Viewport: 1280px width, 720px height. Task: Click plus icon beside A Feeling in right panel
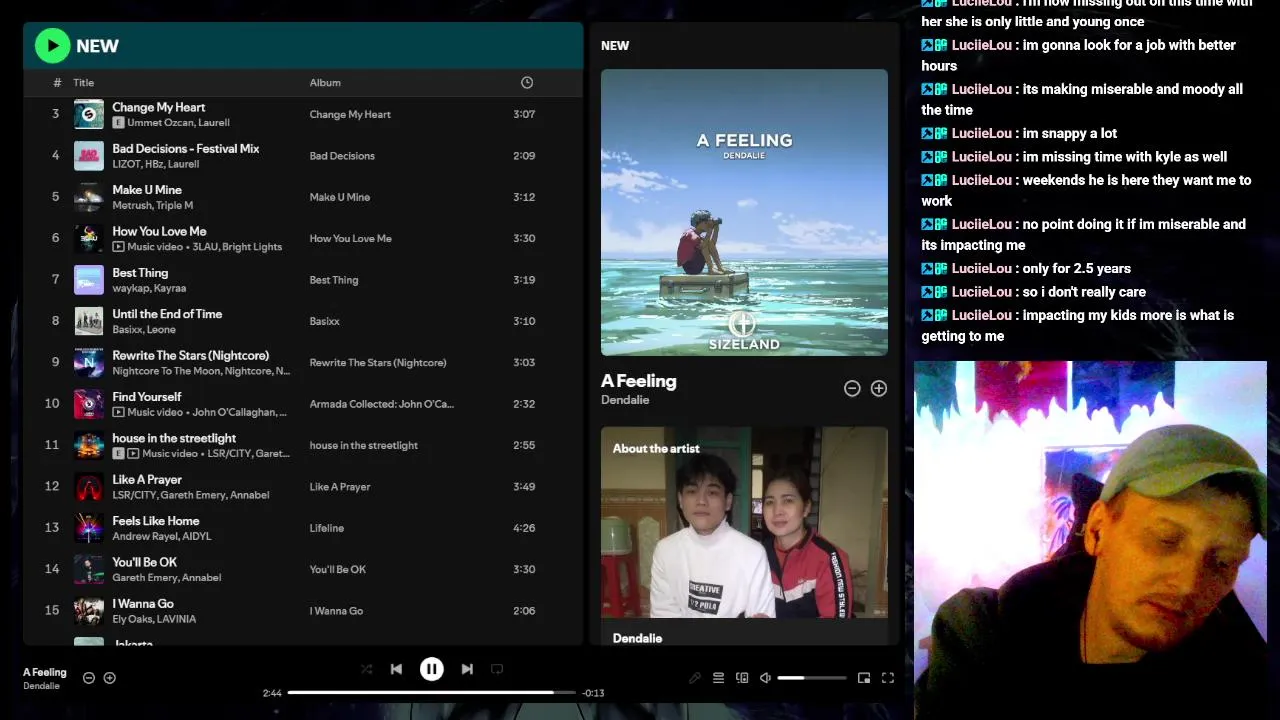pos(879,388)
